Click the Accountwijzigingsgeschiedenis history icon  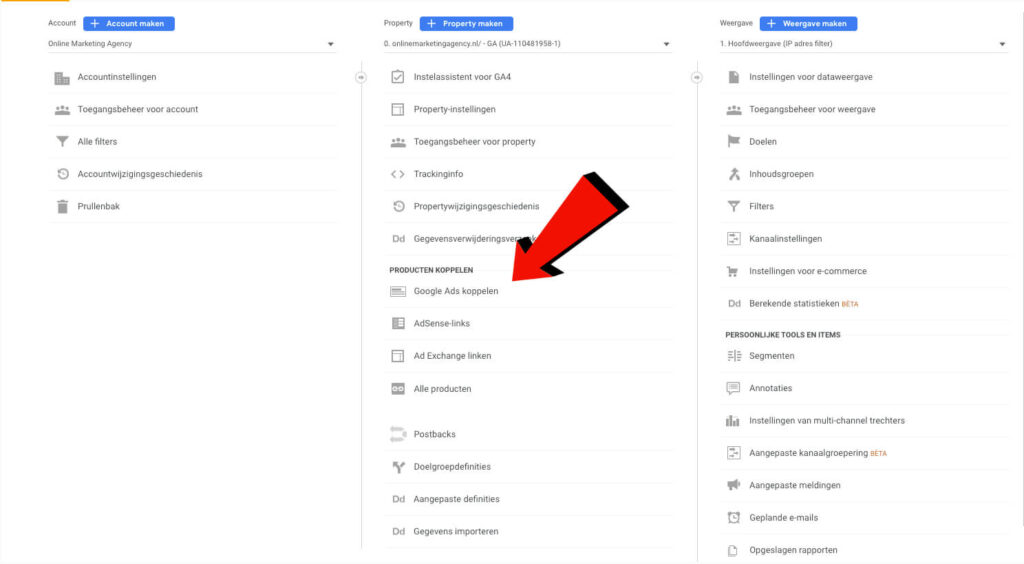coord(63,174)
